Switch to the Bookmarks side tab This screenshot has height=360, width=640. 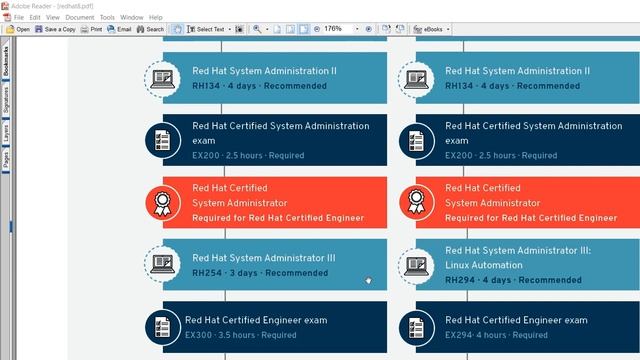click(x=6, y=60)
